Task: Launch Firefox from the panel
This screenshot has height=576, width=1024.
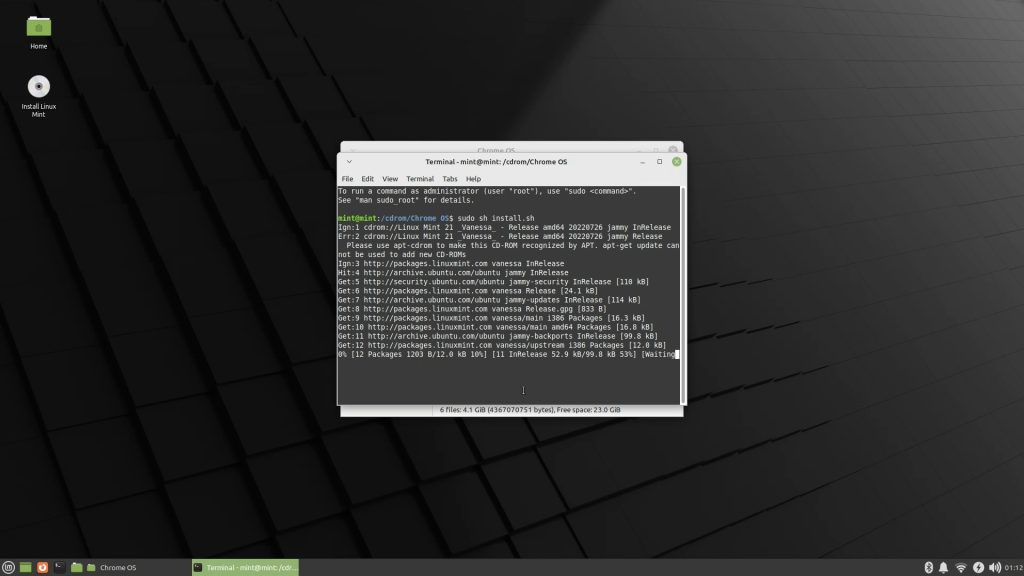Action: [42, 567]
